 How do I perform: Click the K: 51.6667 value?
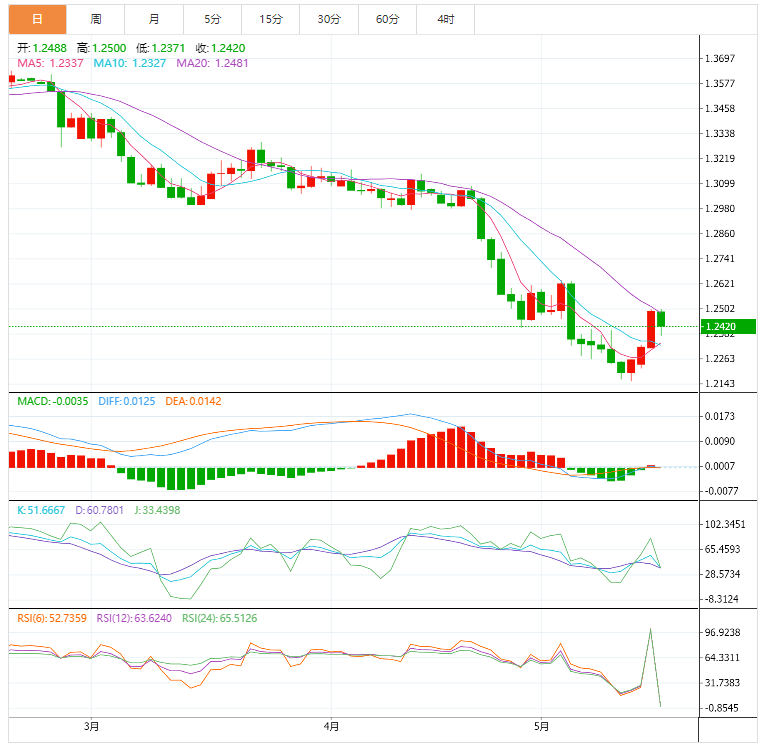(41, 511)
